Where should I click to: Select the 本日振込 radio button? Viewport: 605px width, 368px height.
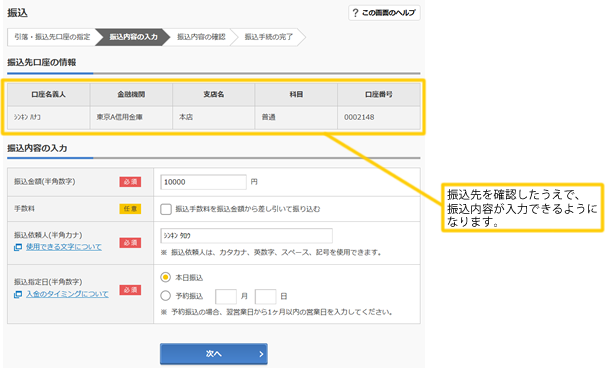click(166, 277)
